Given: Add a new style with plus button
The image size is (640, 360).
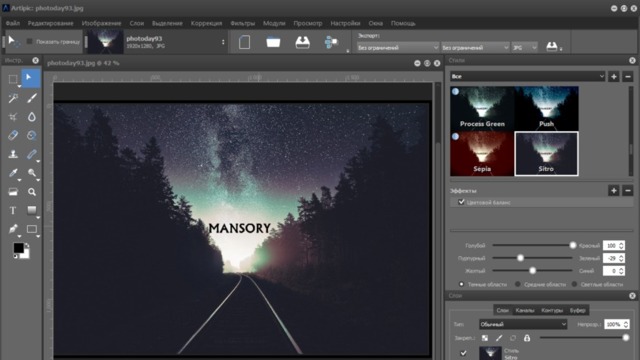Looking at the screenshot, I should click(x=613, y=76).
